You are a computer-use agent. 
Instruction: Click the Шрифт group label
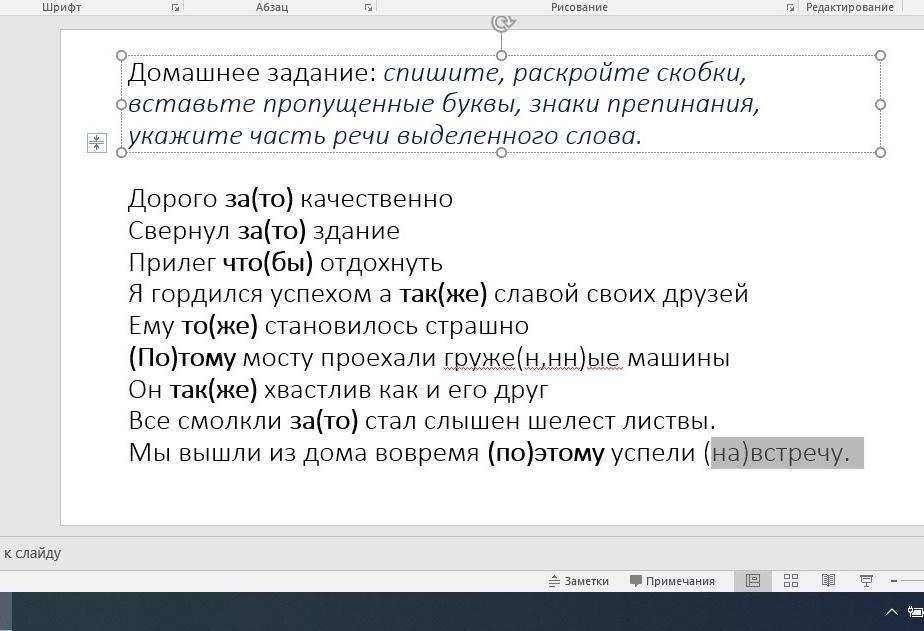pos(62,7)
